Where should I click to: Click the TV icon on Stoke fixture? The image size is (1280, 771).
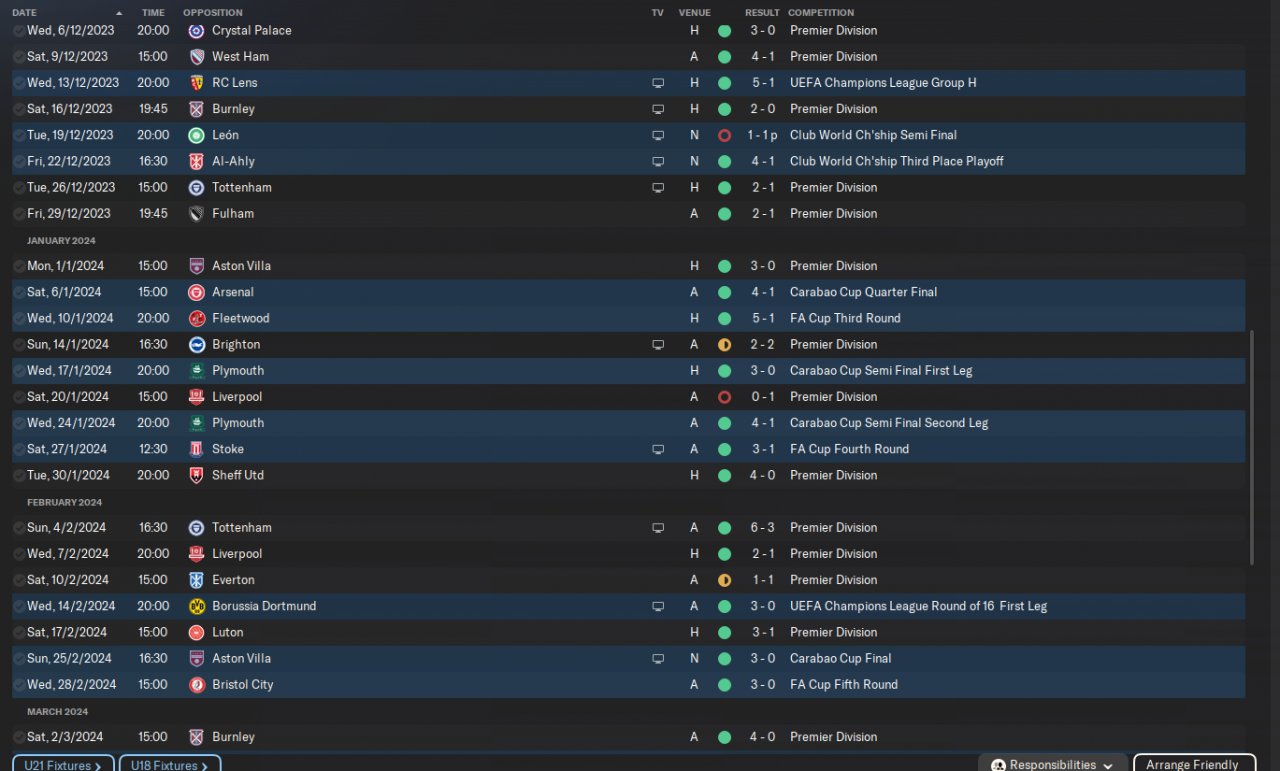click(x=658, y=450)
